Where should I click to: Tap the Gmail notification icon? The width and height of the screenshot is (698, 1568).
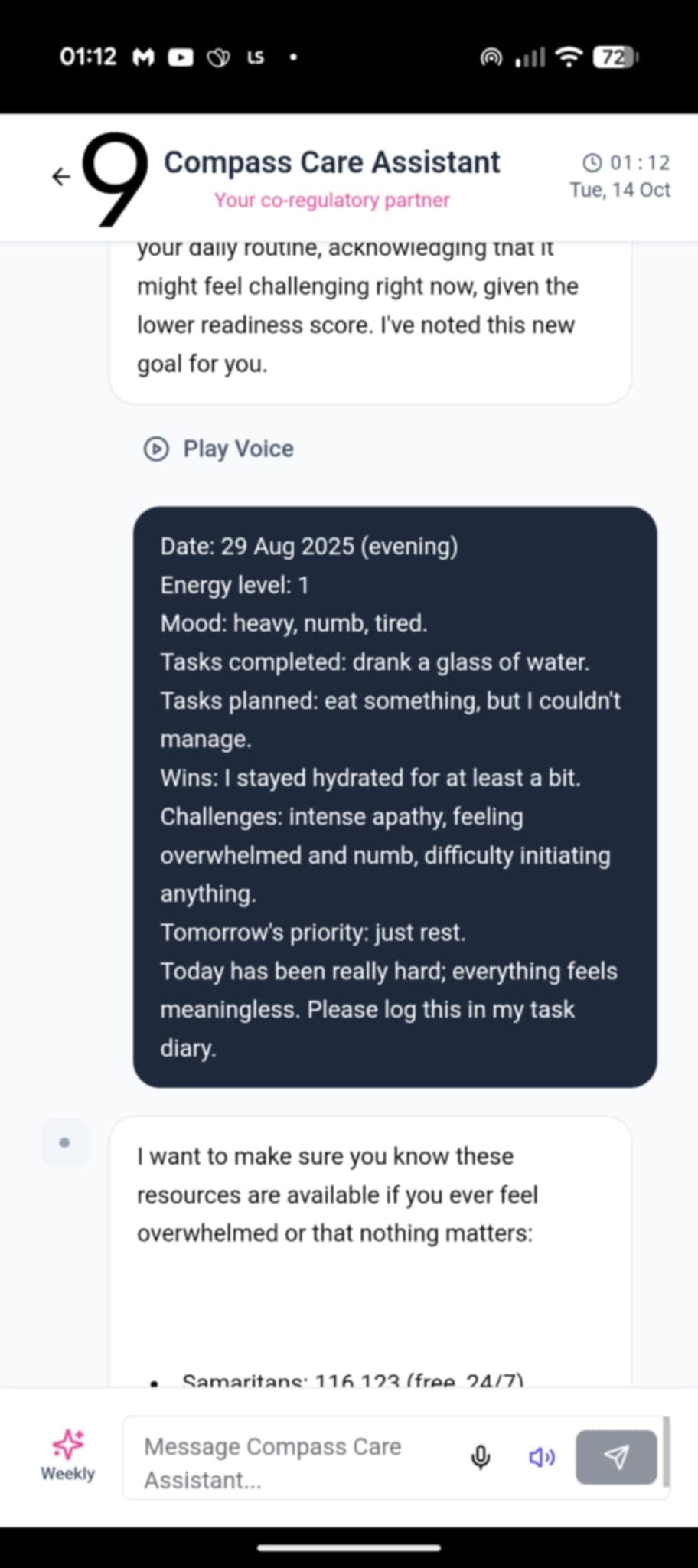(x=143, y=57)
